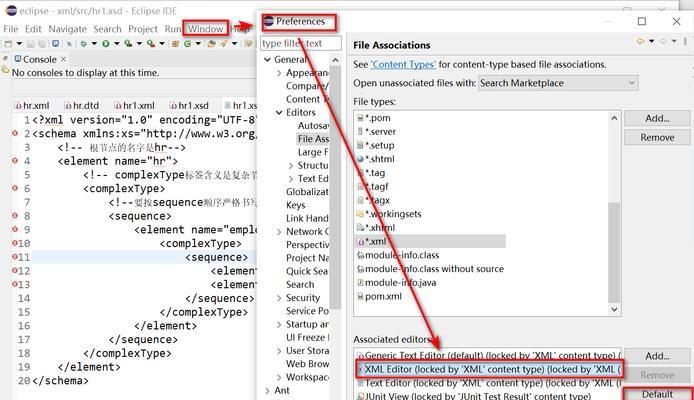Open the Navigate menu
This screenshot has height=400, width=694.
pos(68,29)
